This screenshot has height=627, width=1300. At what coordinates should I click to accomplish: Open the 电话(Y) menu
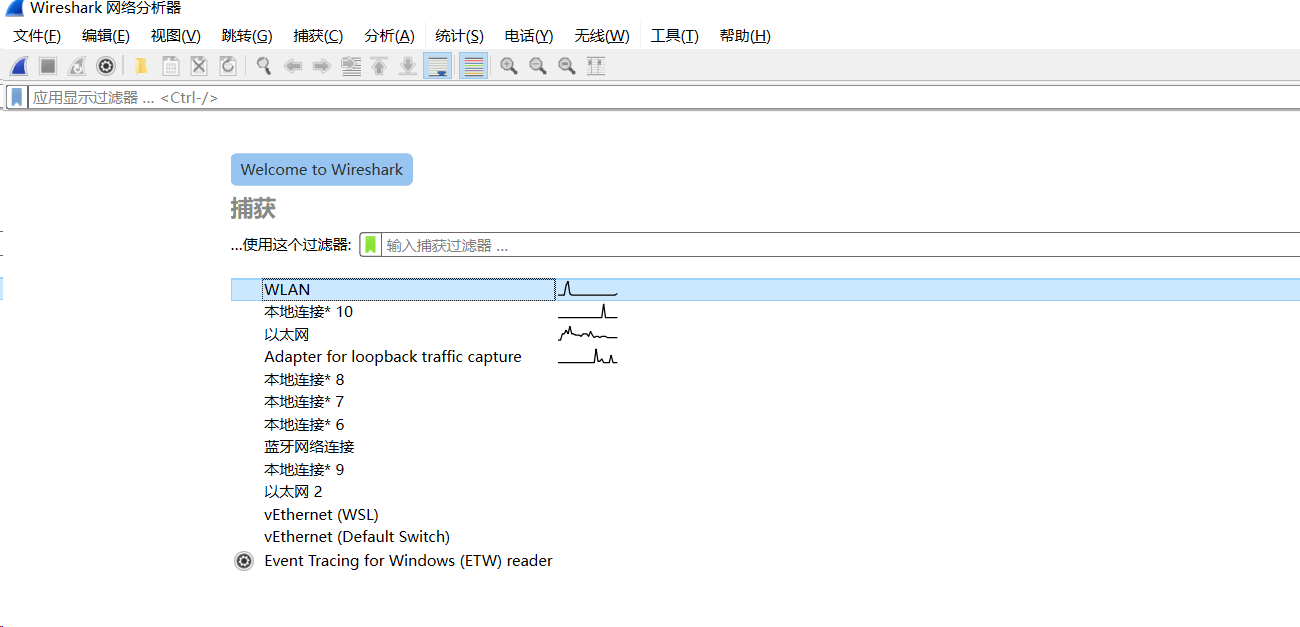click(x=529, y=36)
